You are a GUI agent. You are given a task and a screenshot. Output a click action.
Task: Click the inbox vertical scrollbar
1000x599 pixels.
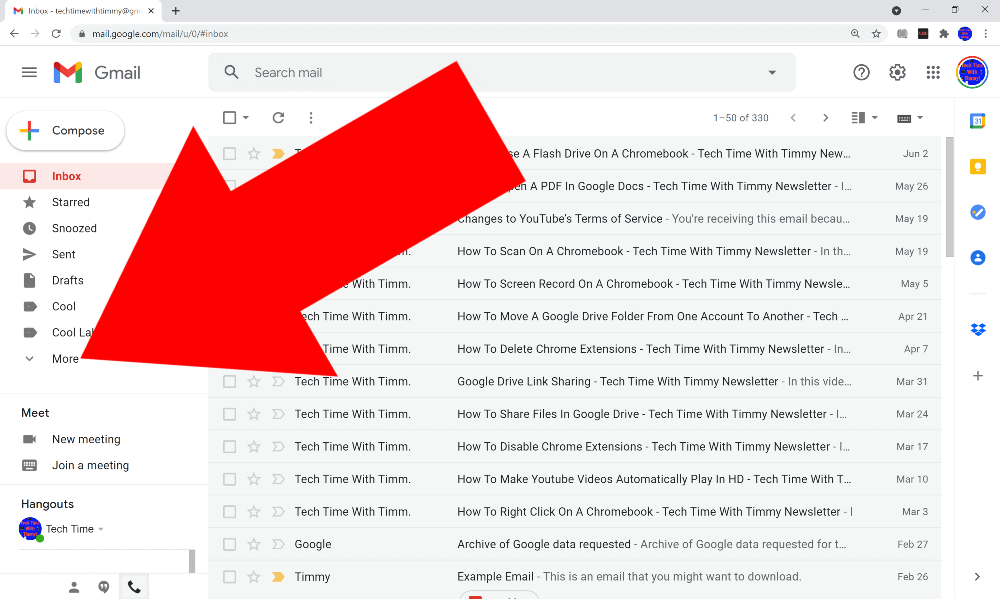click(x=950, y=196)
